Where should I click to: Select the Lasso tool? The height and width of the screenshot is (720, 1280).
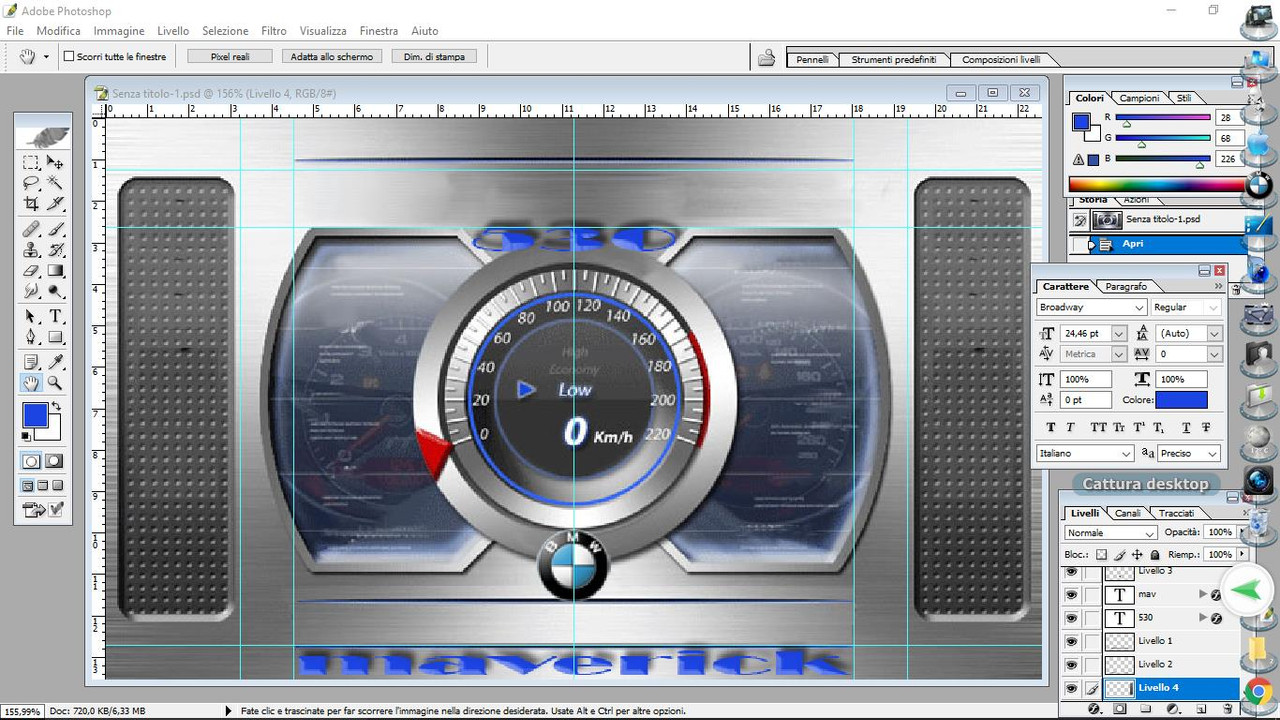[31, 183]
